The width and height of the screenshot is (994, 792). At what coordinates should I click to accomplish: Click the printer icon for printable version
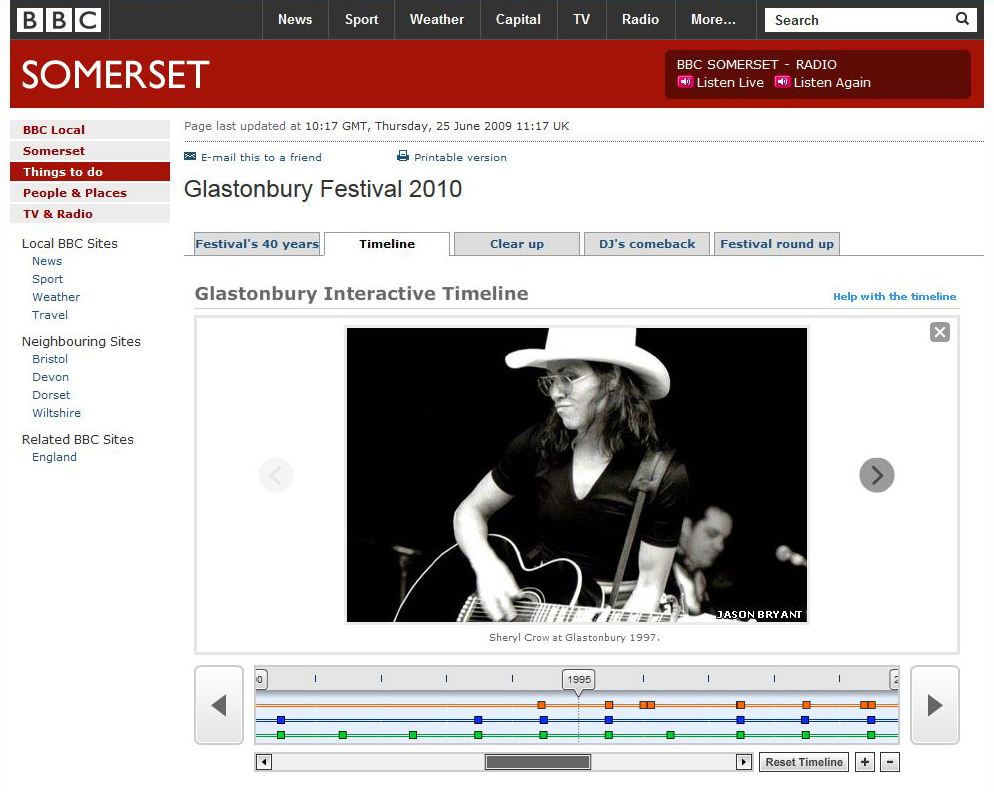tap(403, 157)
